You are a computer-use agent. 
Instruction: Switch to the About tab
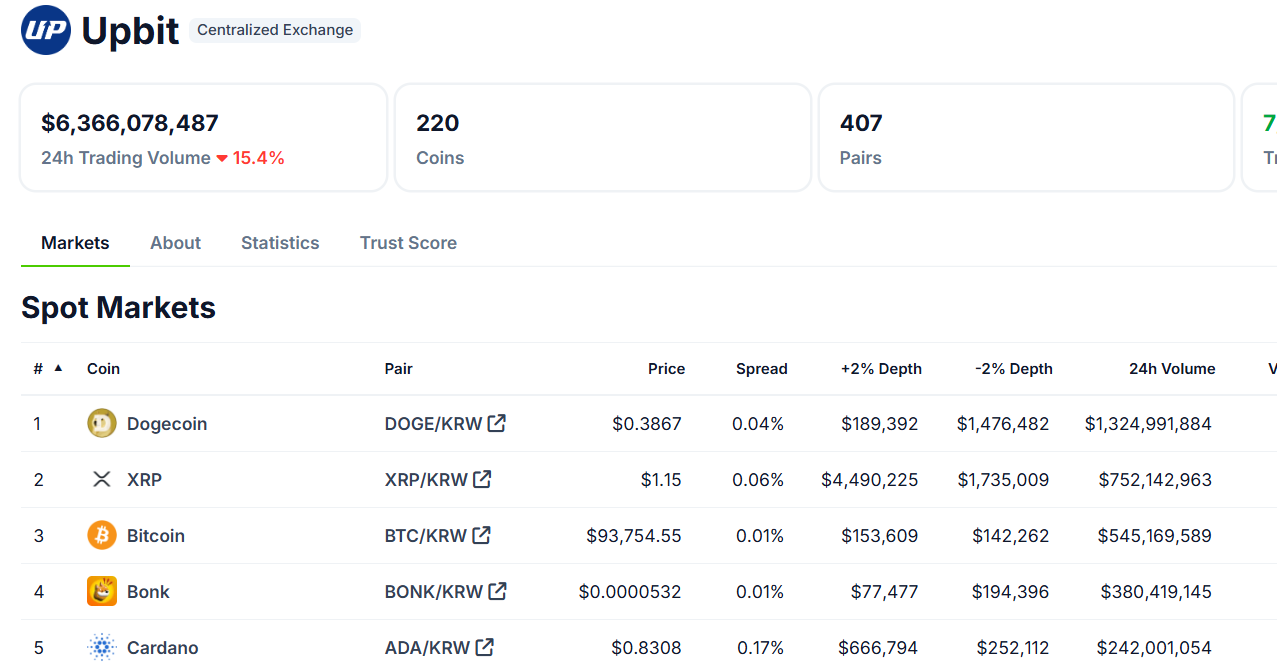(x=175, y=243)
